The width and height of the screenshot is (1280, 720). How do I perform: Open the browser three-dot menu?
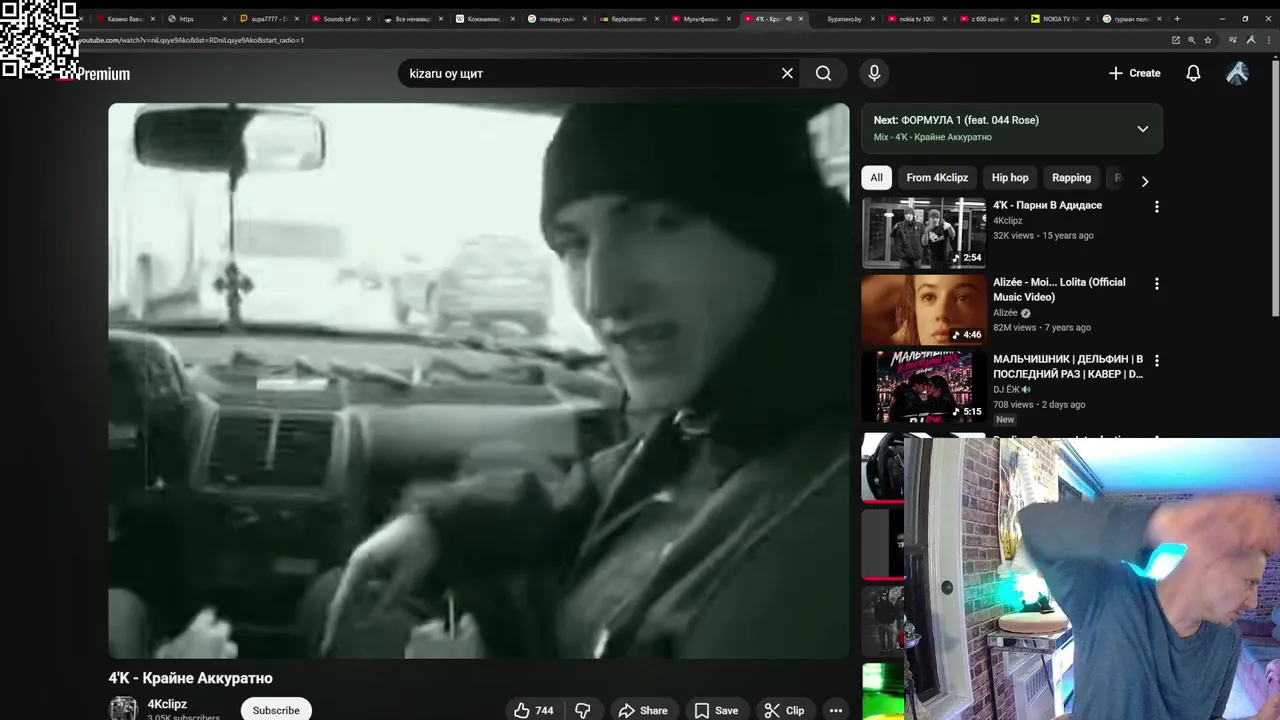(x=1269, y=40)
